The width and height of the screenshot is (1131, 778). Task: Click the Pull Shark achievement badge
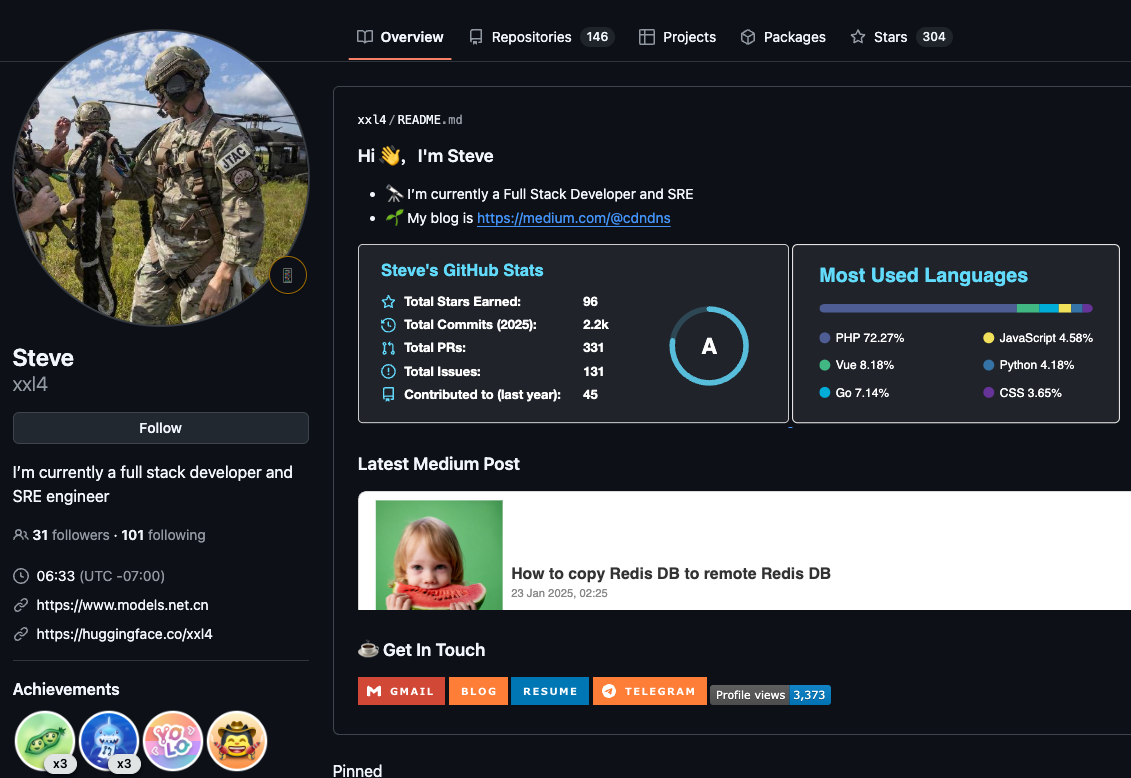(109, 741)
